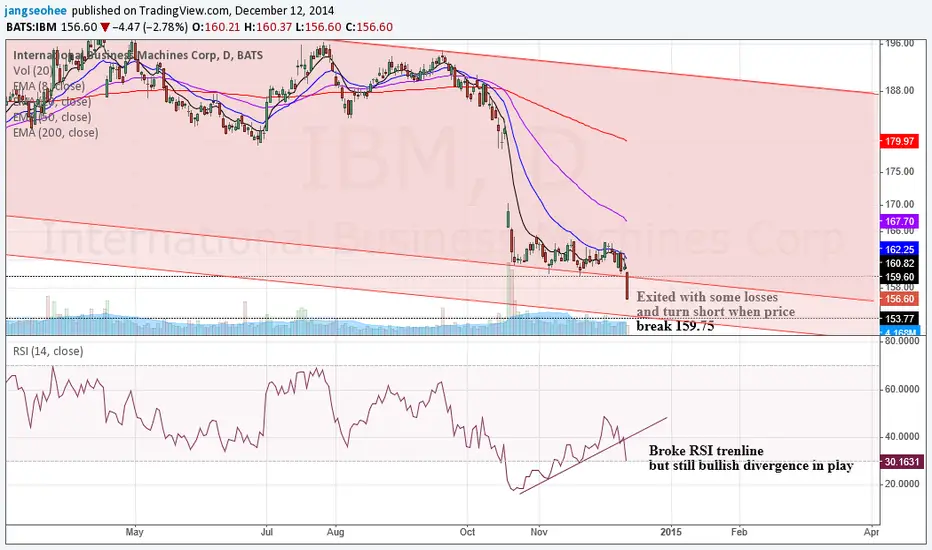932x550 pixels.
Task: Click the 160.82 black price label
Action: click(899, 263)
